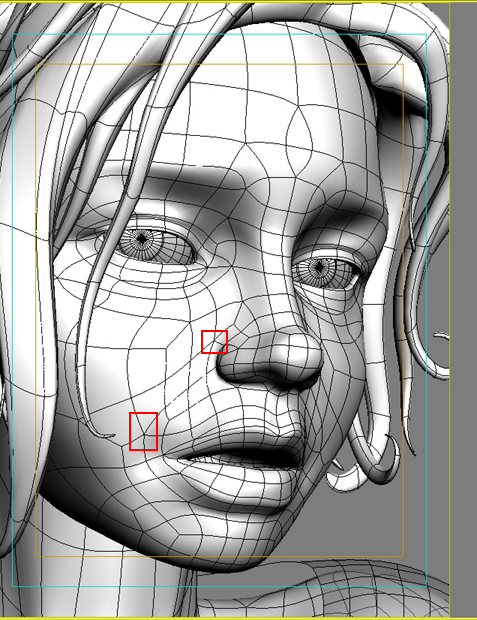
Task: Select the tip of the model's nose
Action: (301, 350)
